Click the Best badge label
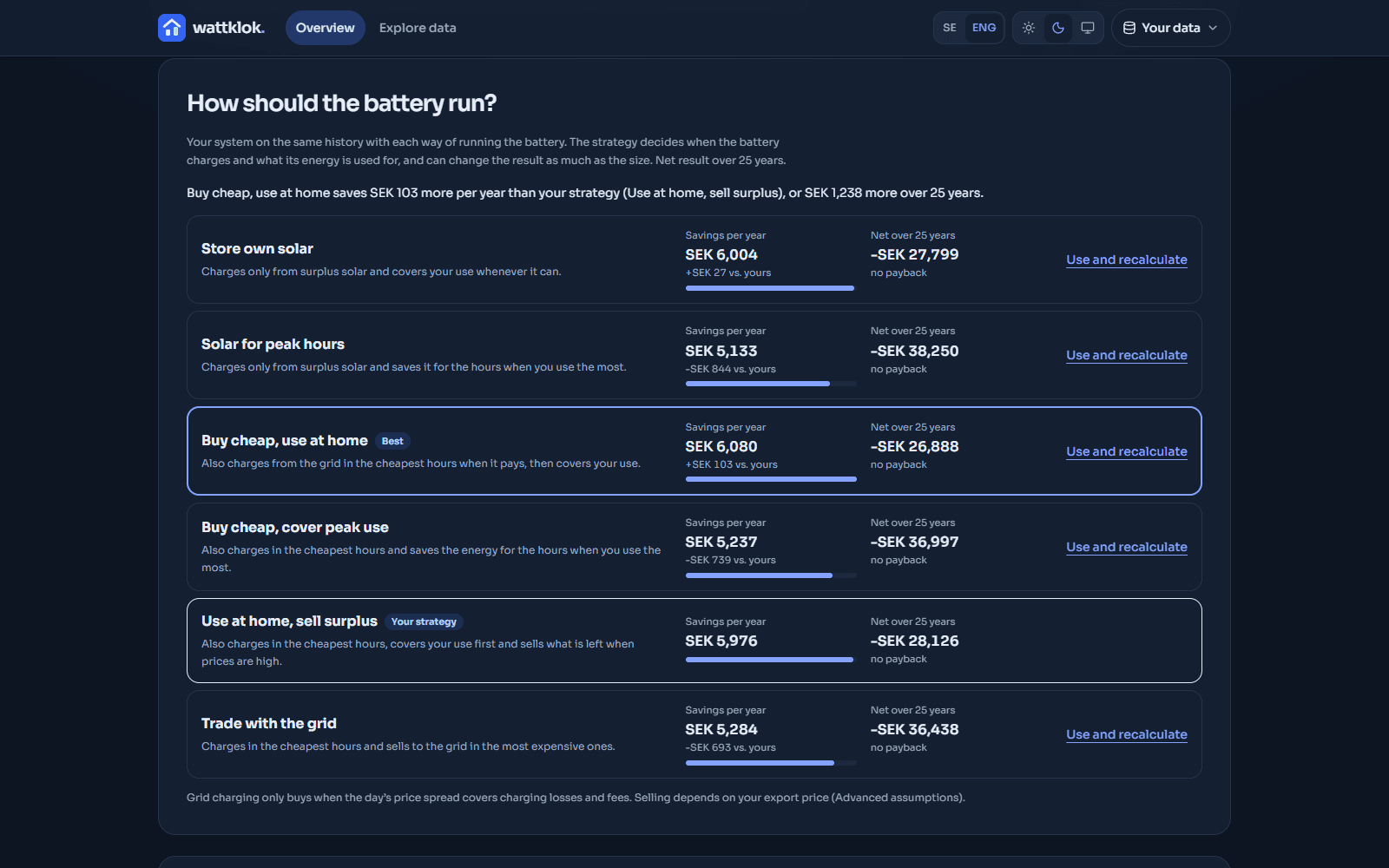Viewport: 1389px width, 868px height. click(x=392, y=441)
